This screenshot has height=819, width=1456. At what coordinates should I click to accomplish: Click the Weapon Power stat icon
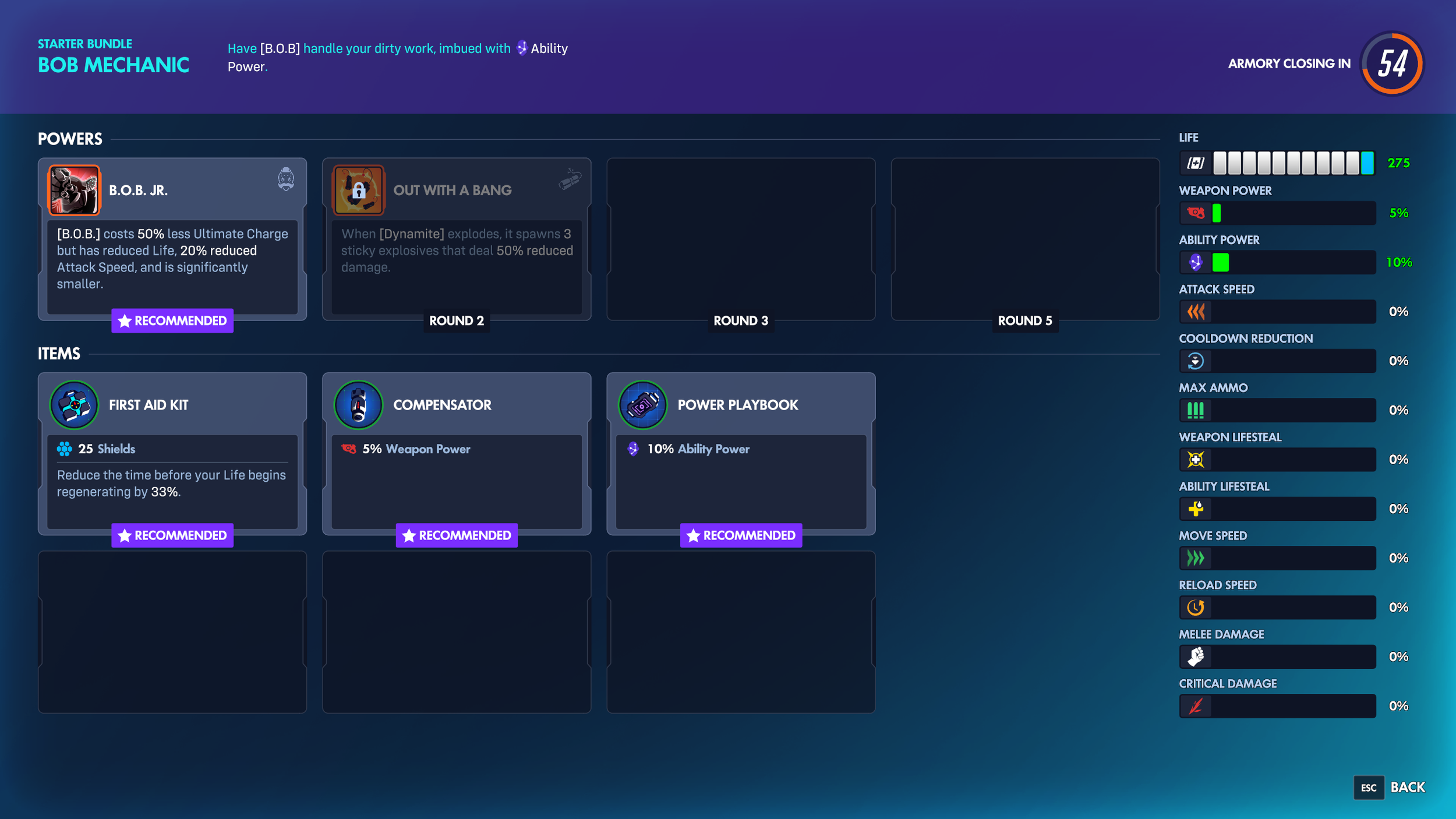coord(1195,213)
